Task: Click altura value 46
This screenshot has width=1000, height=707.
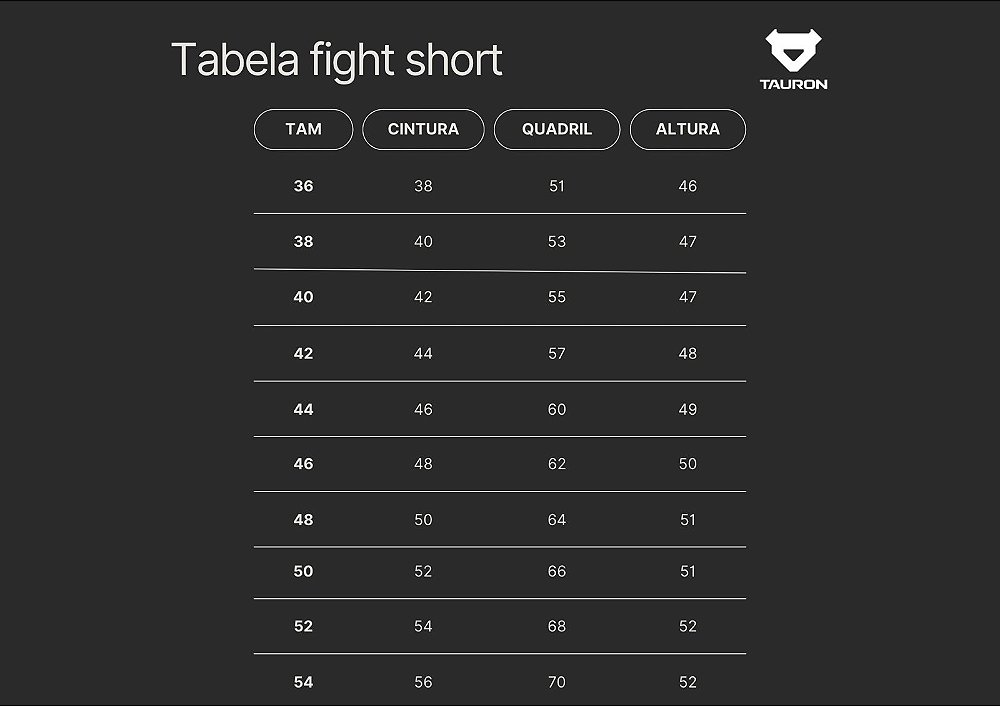Action: [688, 186]
